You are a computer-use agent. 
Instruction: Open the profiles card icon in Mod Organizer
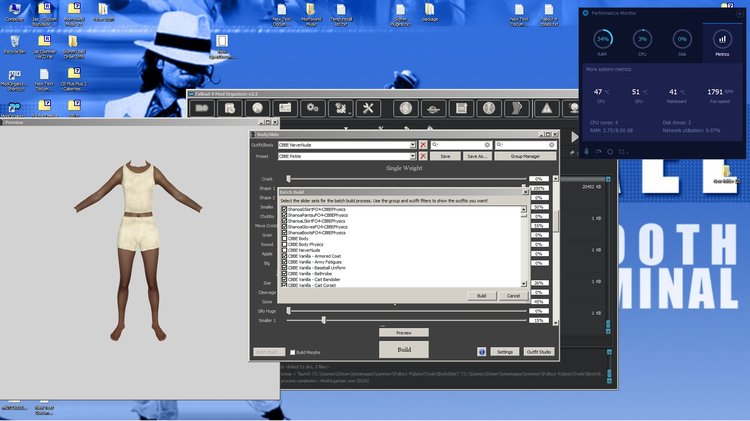[x=285, y=109]
